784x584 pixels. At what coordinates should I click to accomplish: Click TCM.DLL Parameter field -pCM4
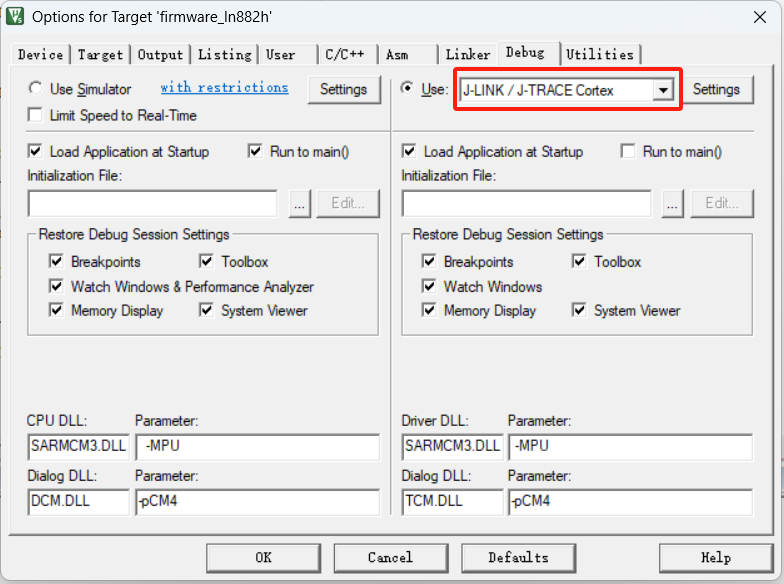(x=630, y=502)
